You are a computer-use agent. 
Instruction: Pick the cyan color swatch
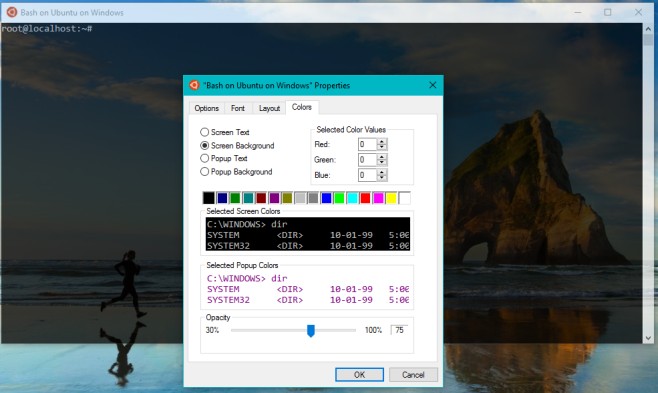pyautogui.click(x=352, y=198)
